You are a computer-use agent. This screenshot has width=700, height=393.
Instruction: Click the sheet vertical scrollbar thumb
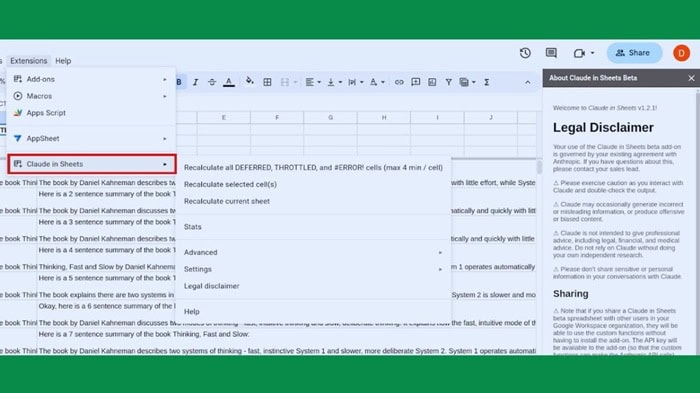pos(539,167)
